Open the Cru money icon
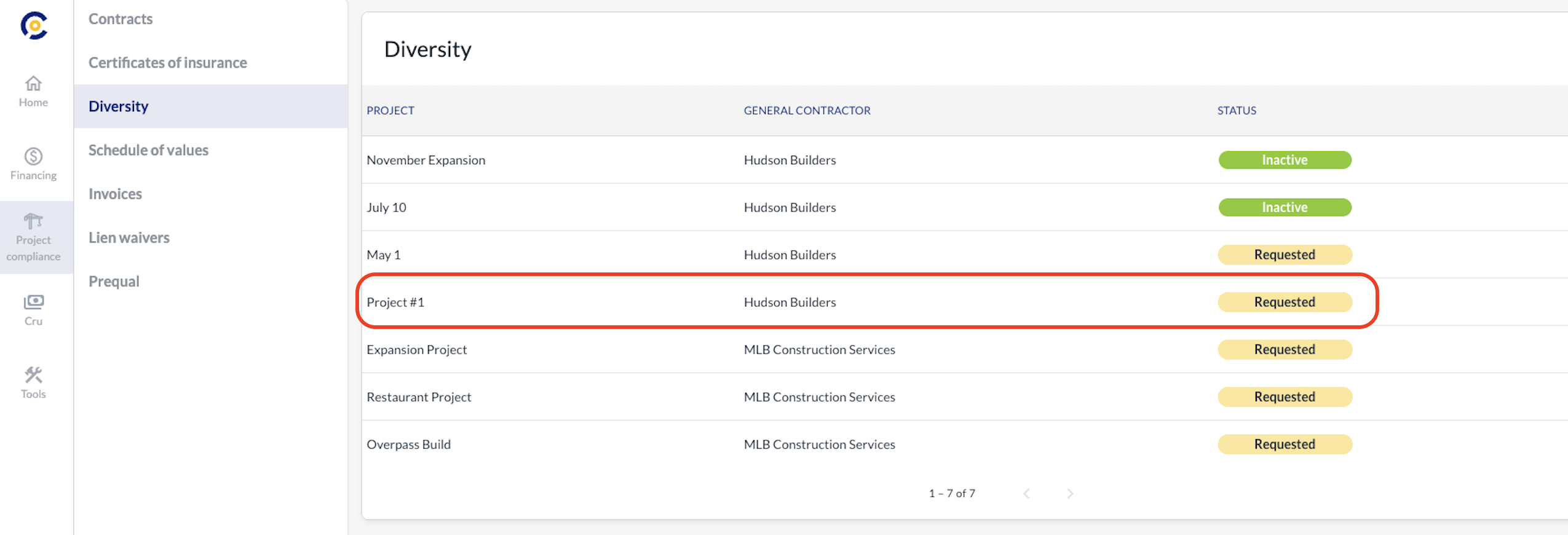1568x535 pixels. tap(33, 302)
